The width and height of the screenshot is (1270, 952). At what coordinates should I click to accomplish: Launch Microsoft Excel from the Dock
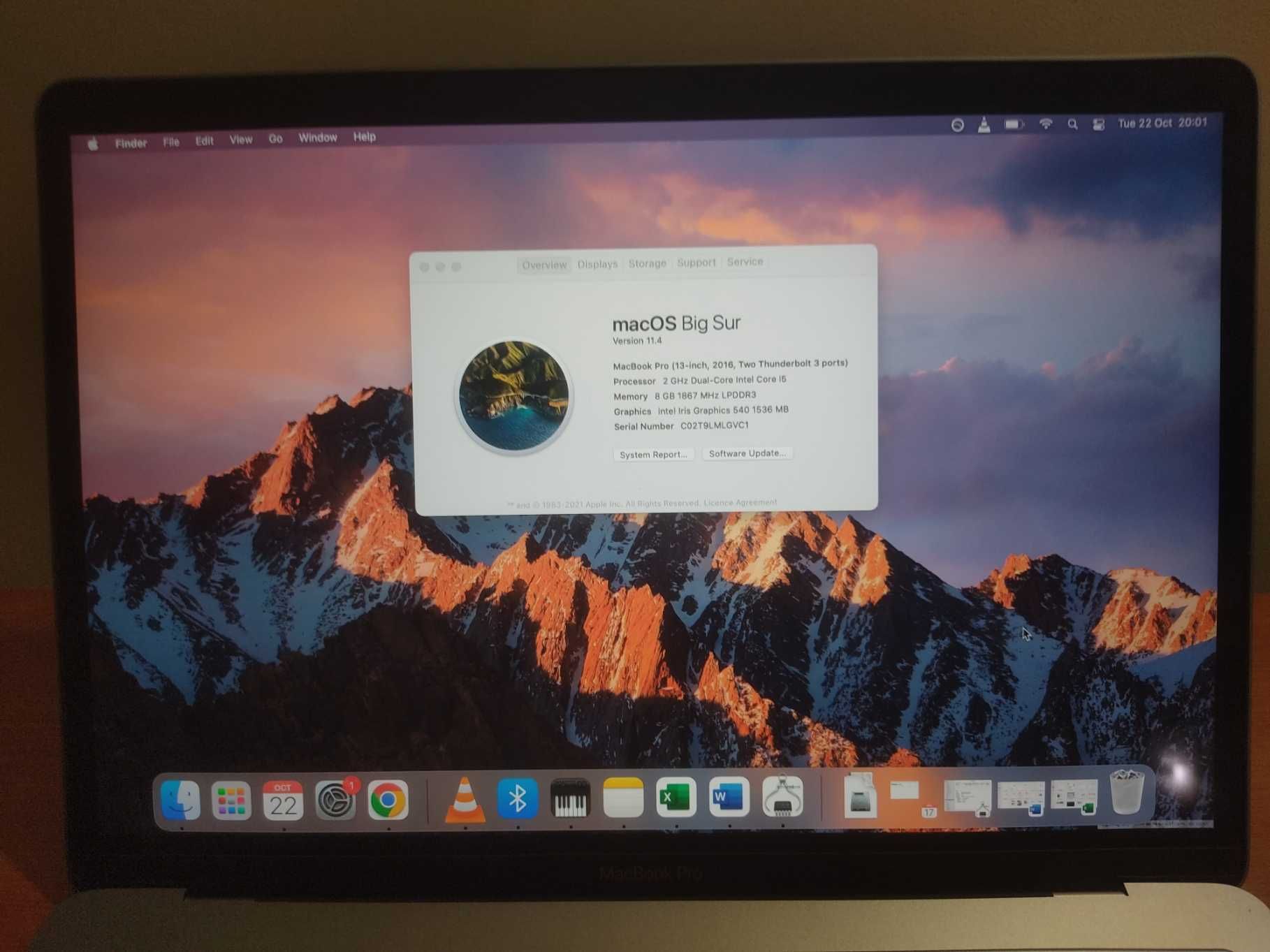[676, 797]
